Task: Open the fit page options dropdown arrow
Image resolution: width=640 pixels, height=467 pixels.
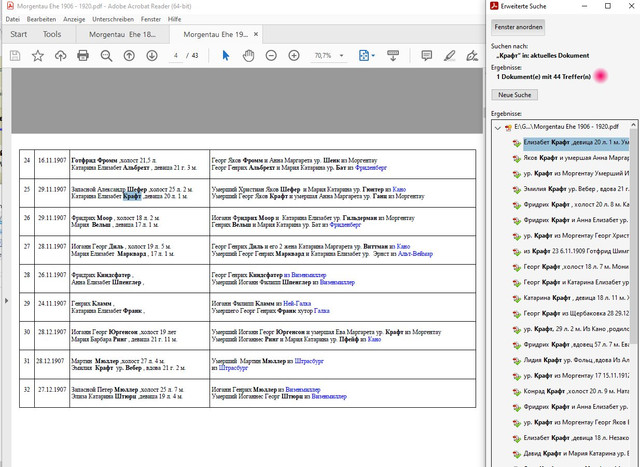Action: [373, 56]
